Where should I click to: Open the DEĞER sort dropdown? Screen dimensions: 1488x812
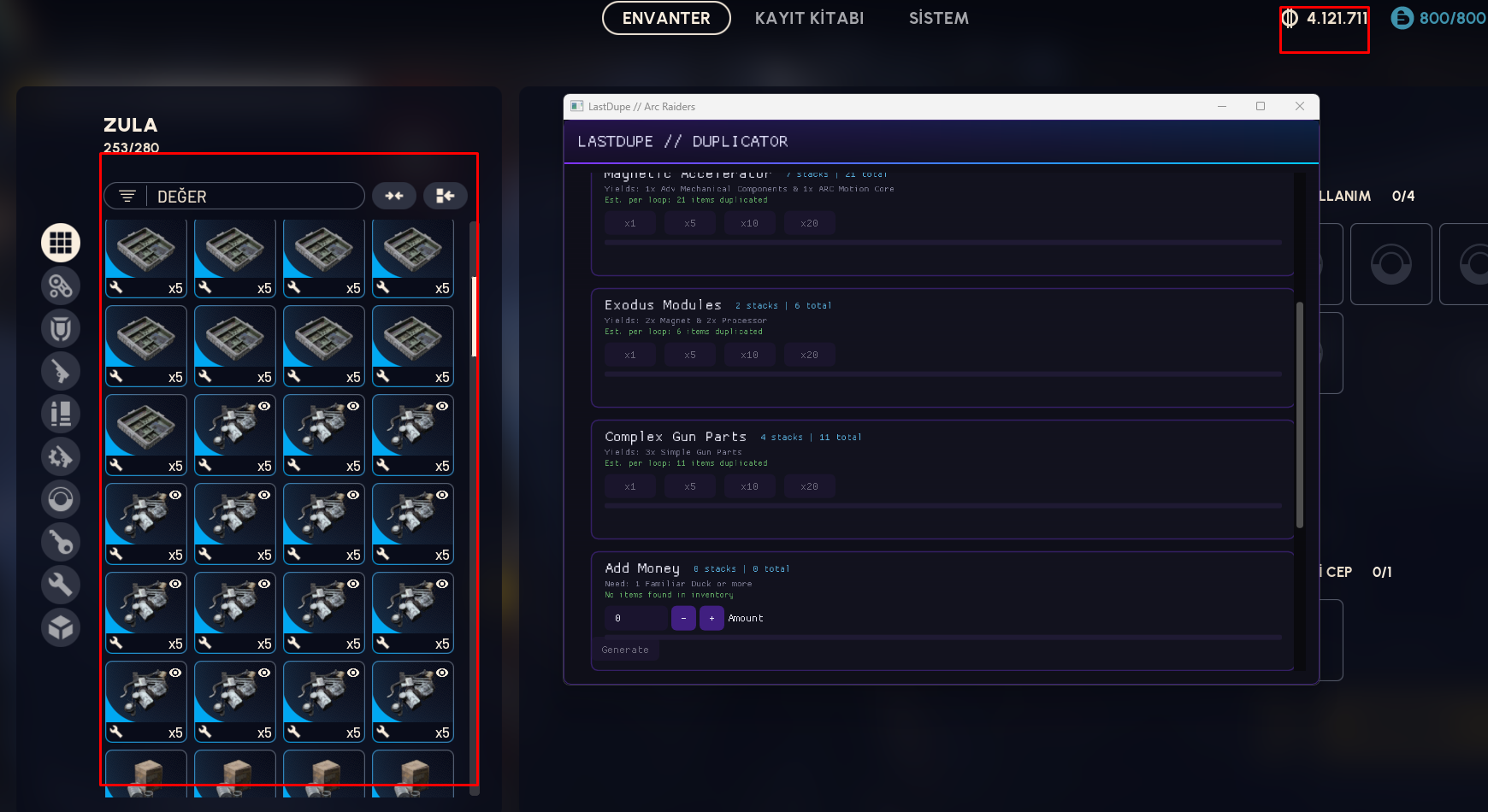[234, 196]
